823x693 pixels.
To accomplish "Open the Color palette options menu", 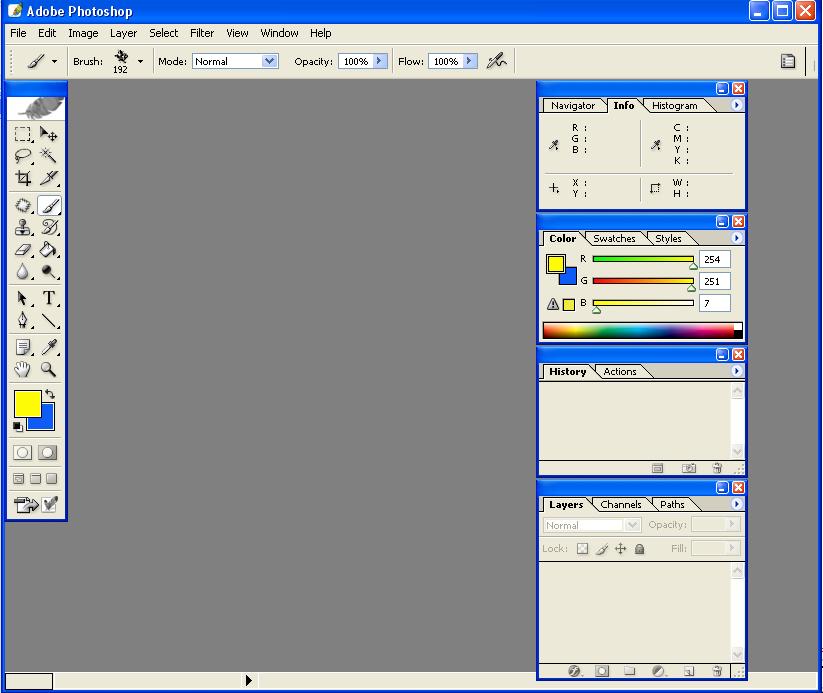I will point(737,238).
